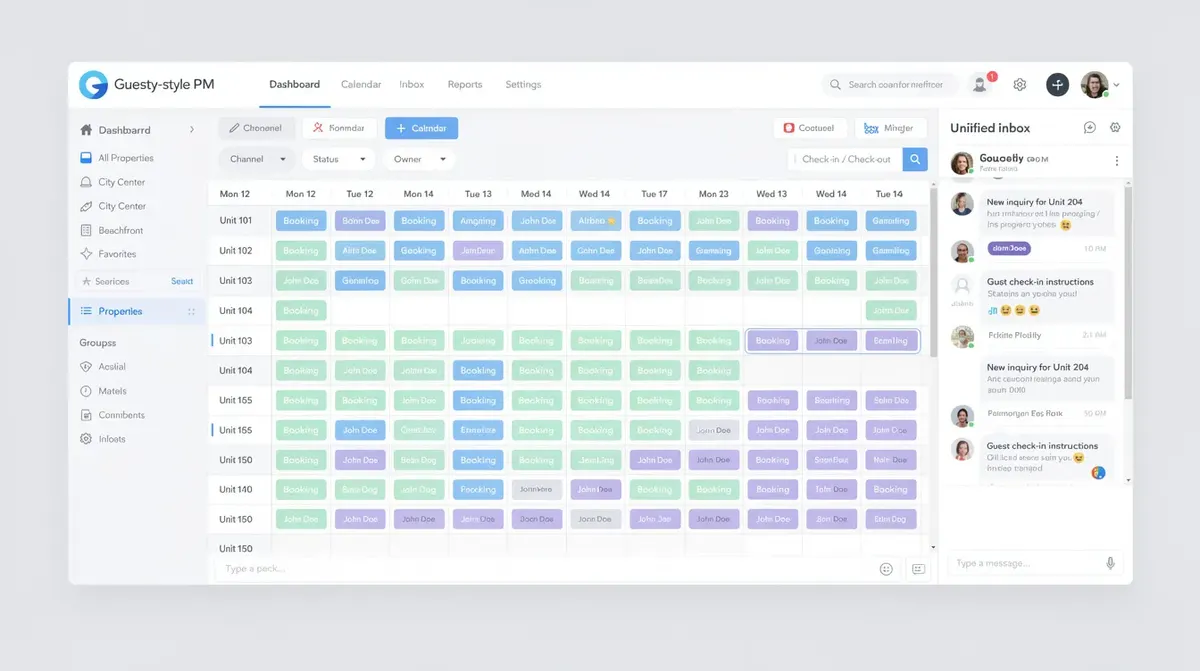Click the Minger button

(x=891, y=128)
